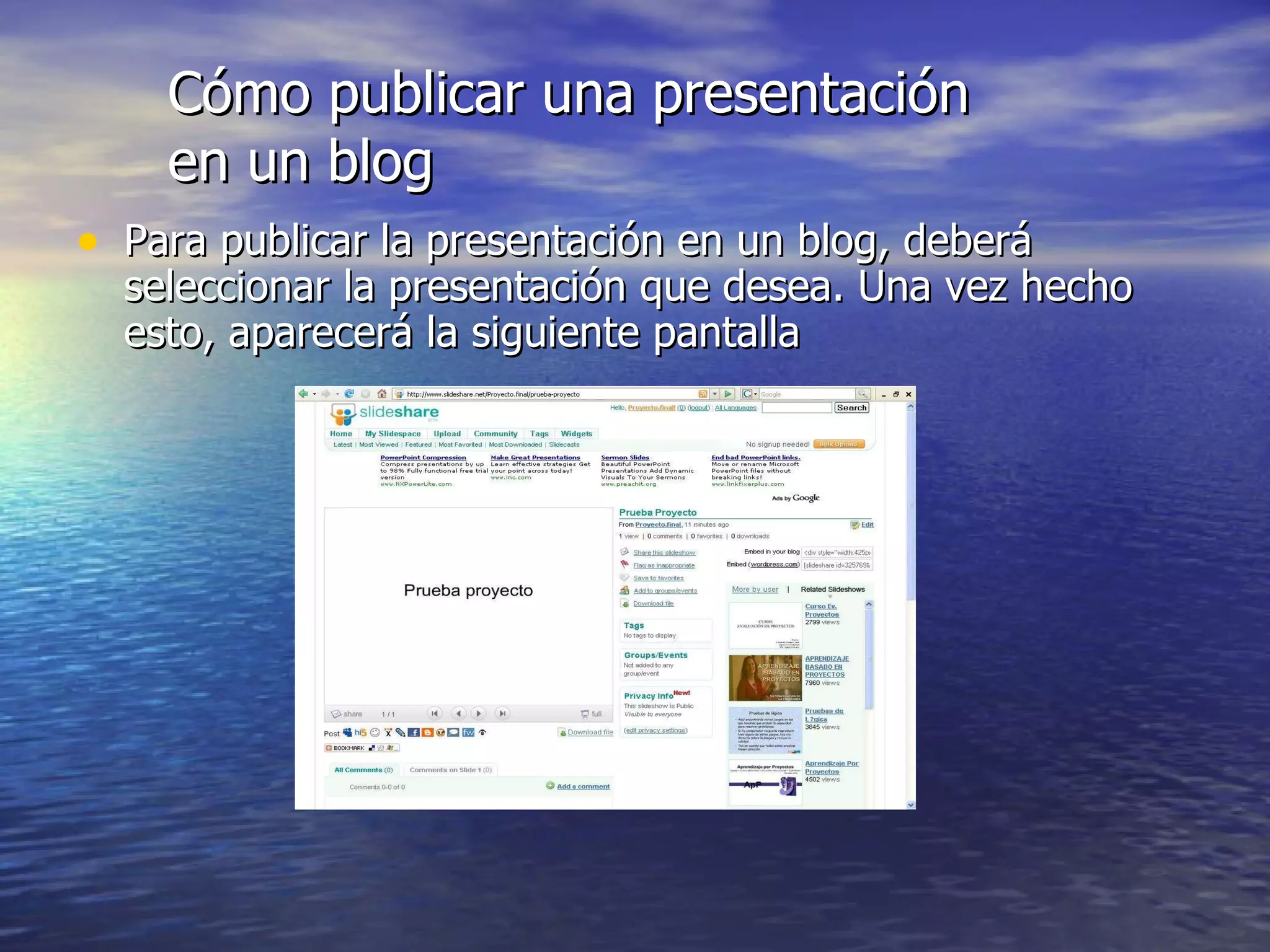Click the browser Stop icon
The width and height of the screenshot is (1270, 952).
coord(366,394)
